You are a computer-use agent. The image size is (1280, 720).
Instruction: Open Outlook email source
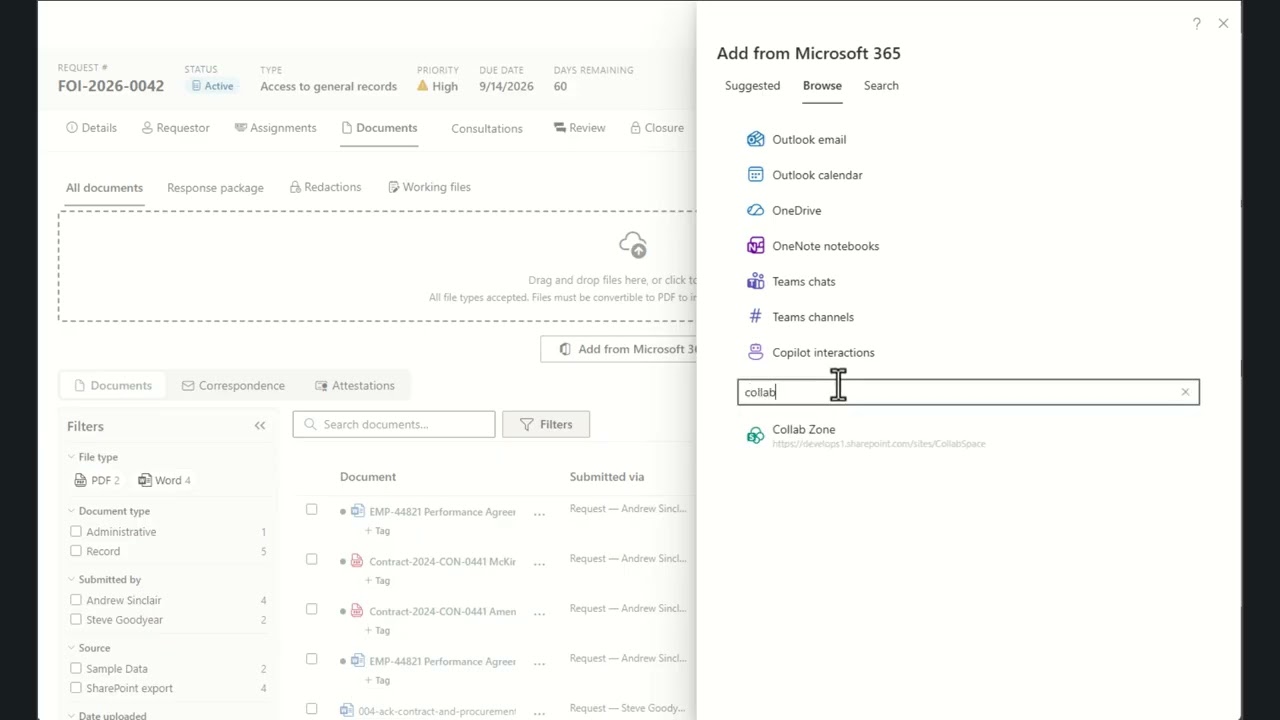click(x=796, y=140)
